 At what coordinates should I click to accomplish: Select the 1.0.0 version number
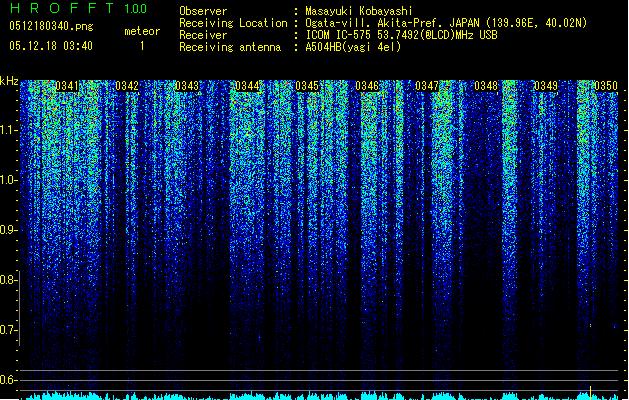(x=136, y=8)
